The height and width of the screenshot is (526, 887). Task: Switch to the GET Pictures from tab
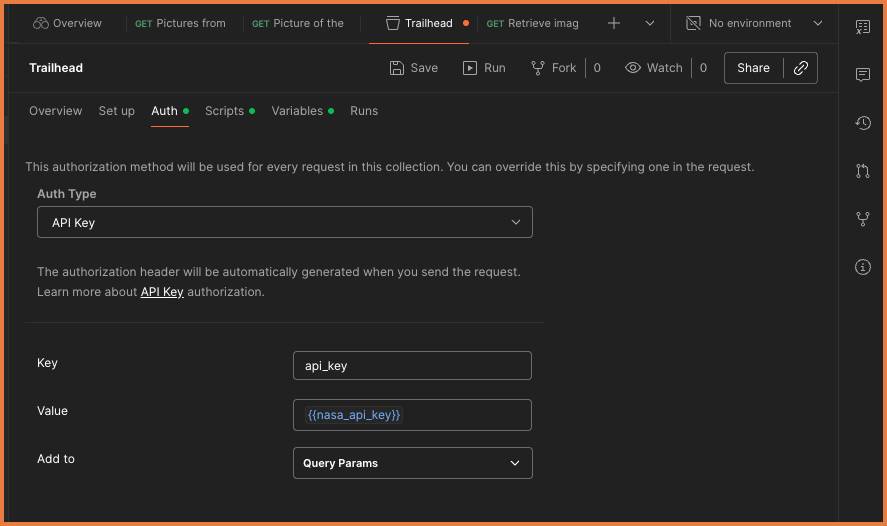tap(180, 23)
